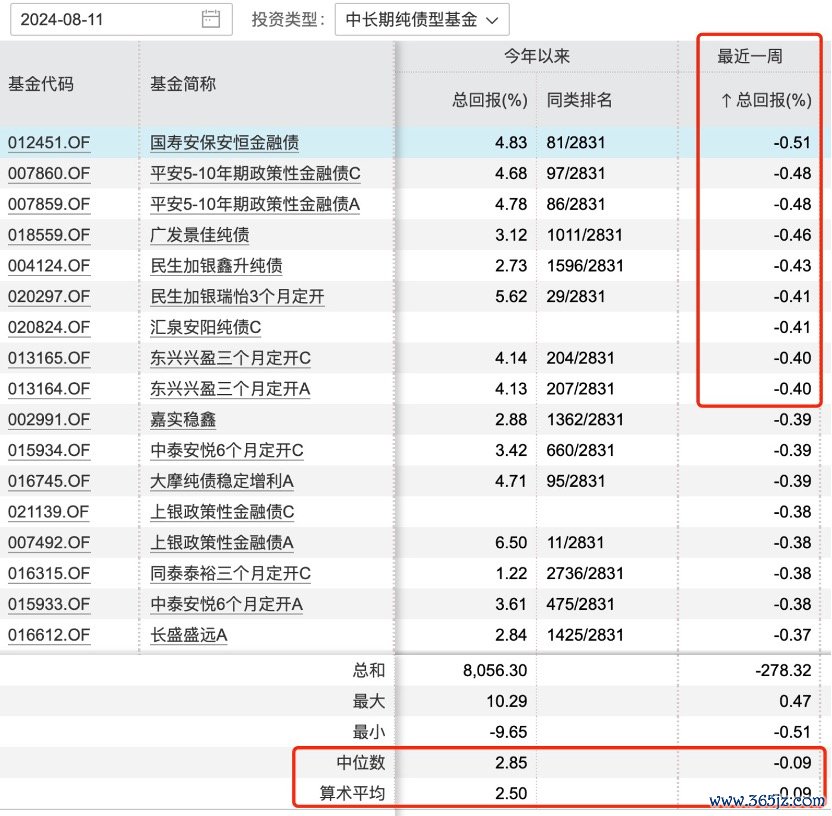This screenshot has width=832, height=816.
Task: Open the fund 东兴兴盈三个月定开A
Action: [x=230, y=389]
